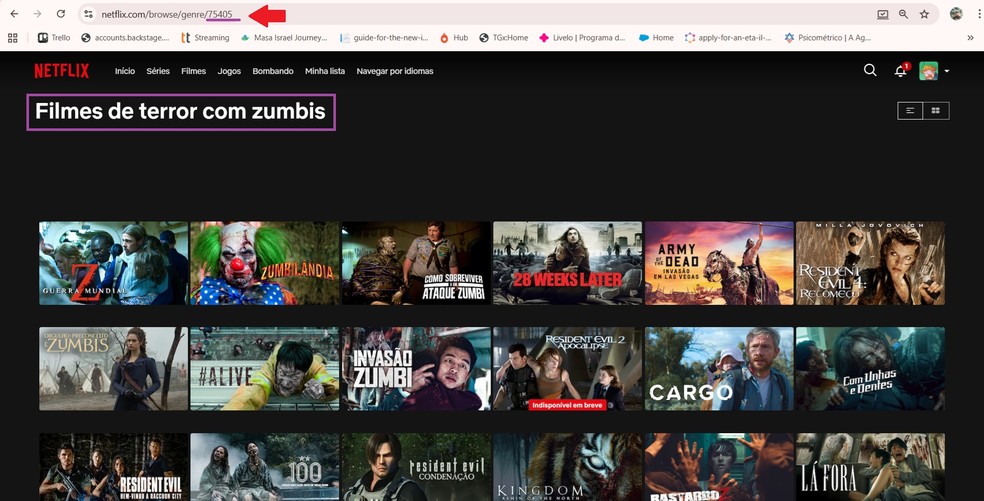The width and height of the screenshot is (984, 501).
Task: Open Netflix notifications bell
Action: point(901,71)
